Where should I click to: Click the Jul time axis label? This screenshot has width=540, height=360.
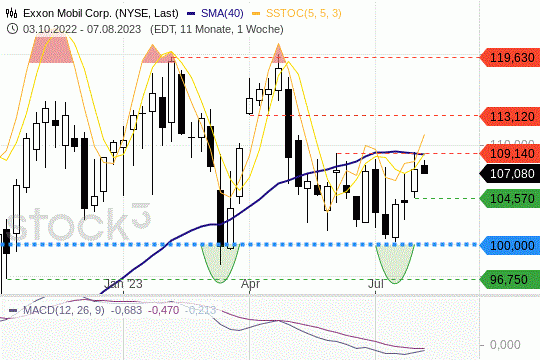point(375,284)
